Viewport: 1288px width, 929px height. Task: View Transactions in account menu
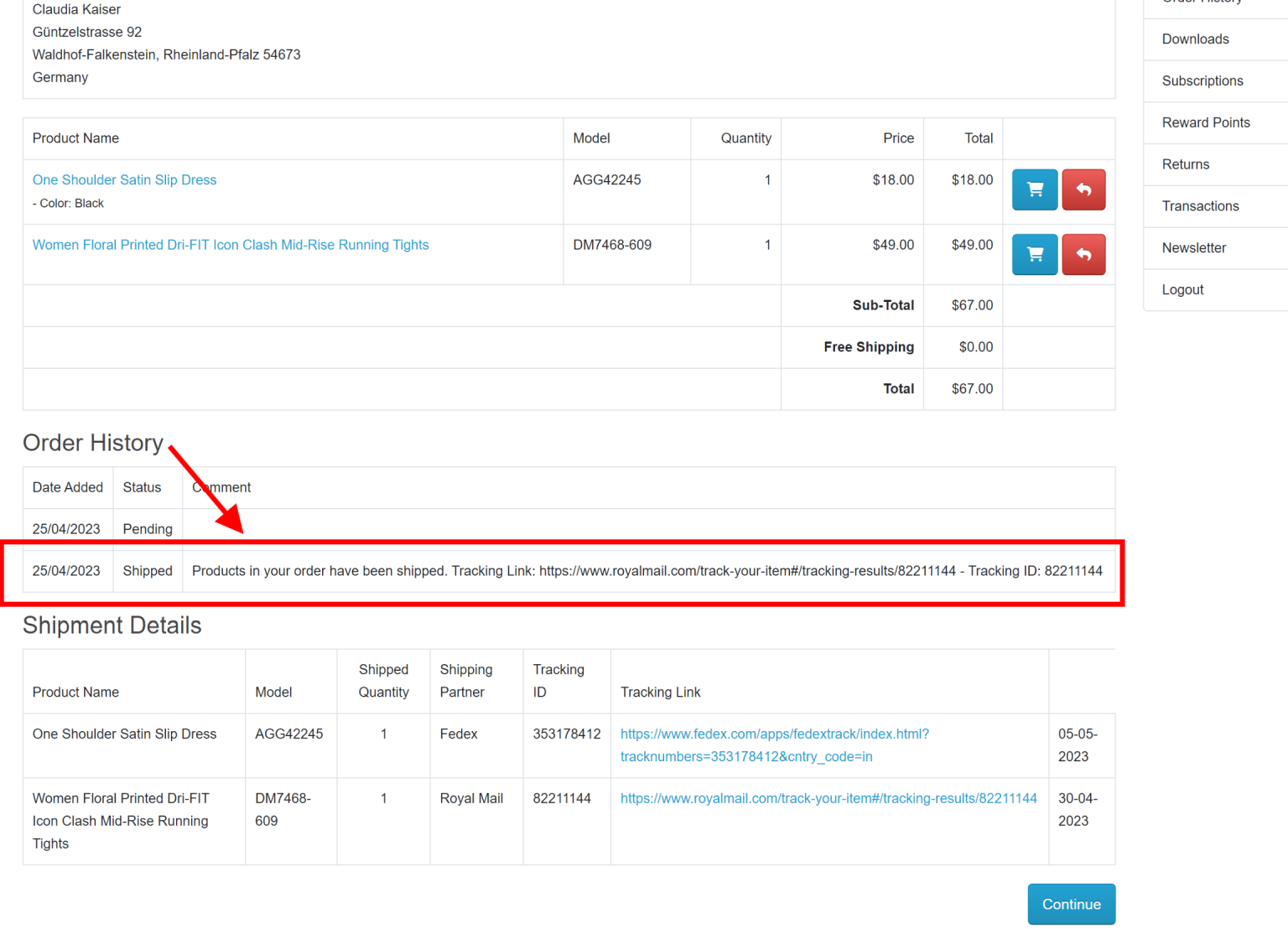[x=1200, y=206]
